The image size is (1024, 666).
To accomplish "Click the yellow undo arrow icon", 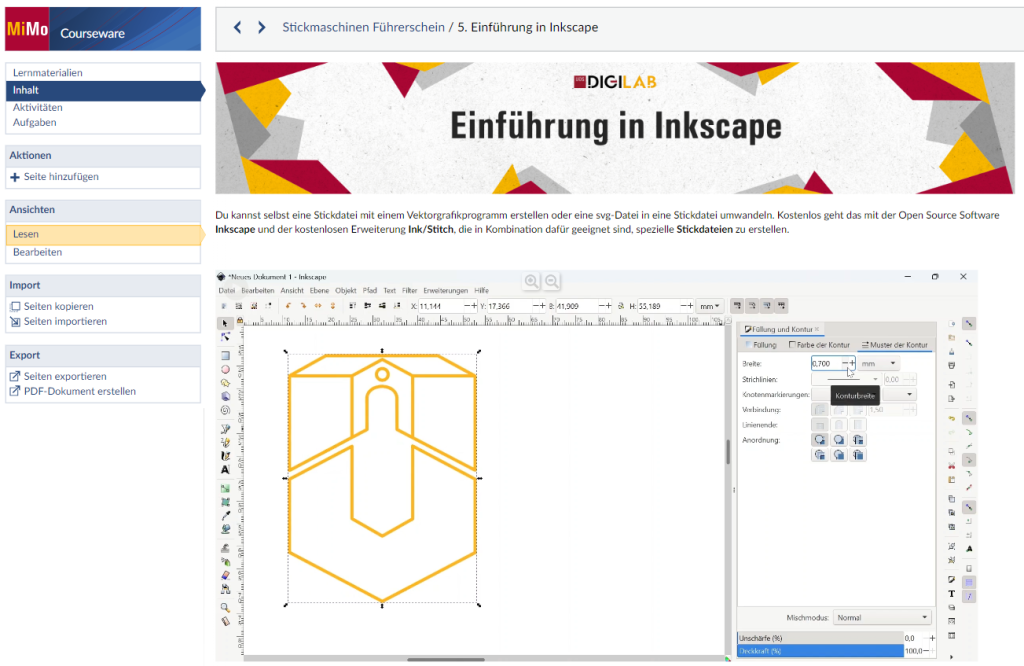I will pos(952,418).
